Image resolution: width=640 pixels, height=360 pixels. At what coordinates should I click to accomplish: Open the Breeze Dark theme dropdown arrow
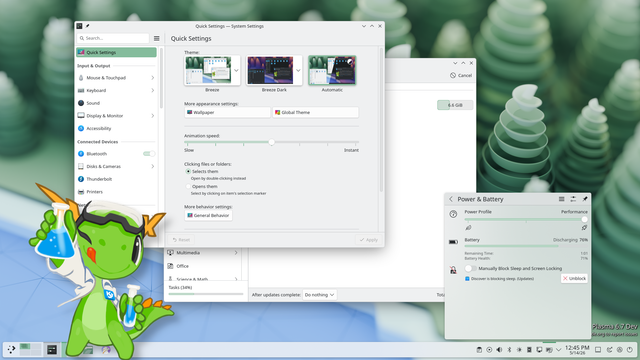coord(298,70)
